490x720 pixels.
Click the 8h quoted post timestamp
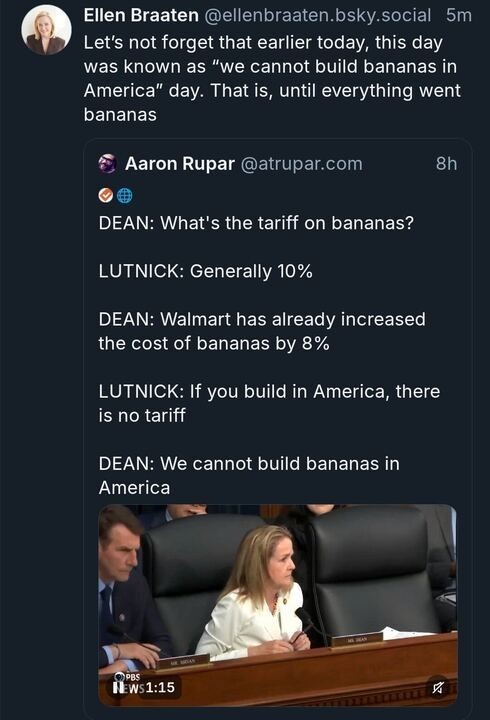pyautogui.click(x=446, y=163)
